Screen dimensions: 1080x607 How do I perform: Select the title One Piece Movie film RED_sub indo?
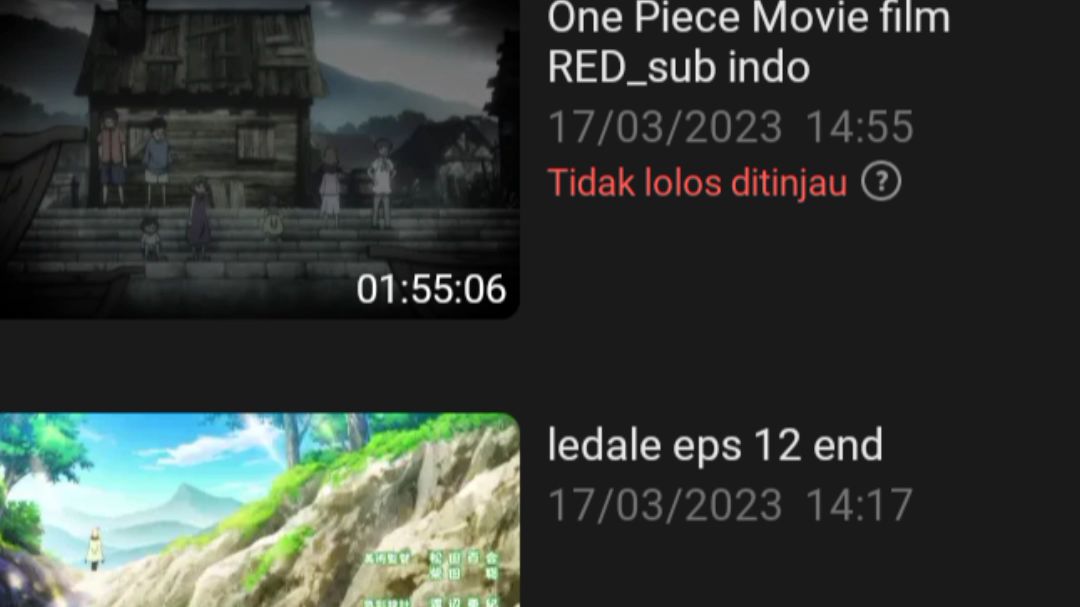[749, 42]
